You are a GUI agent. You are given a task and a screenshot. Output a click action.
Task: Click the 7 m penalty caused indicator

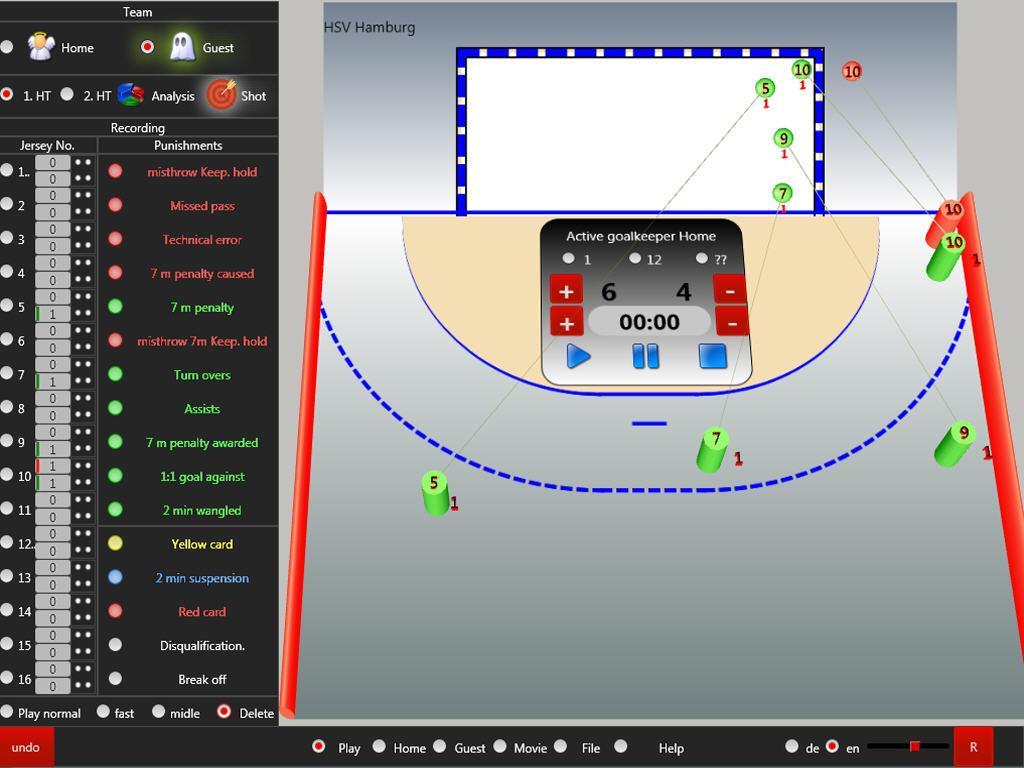(x=116, y=272)
